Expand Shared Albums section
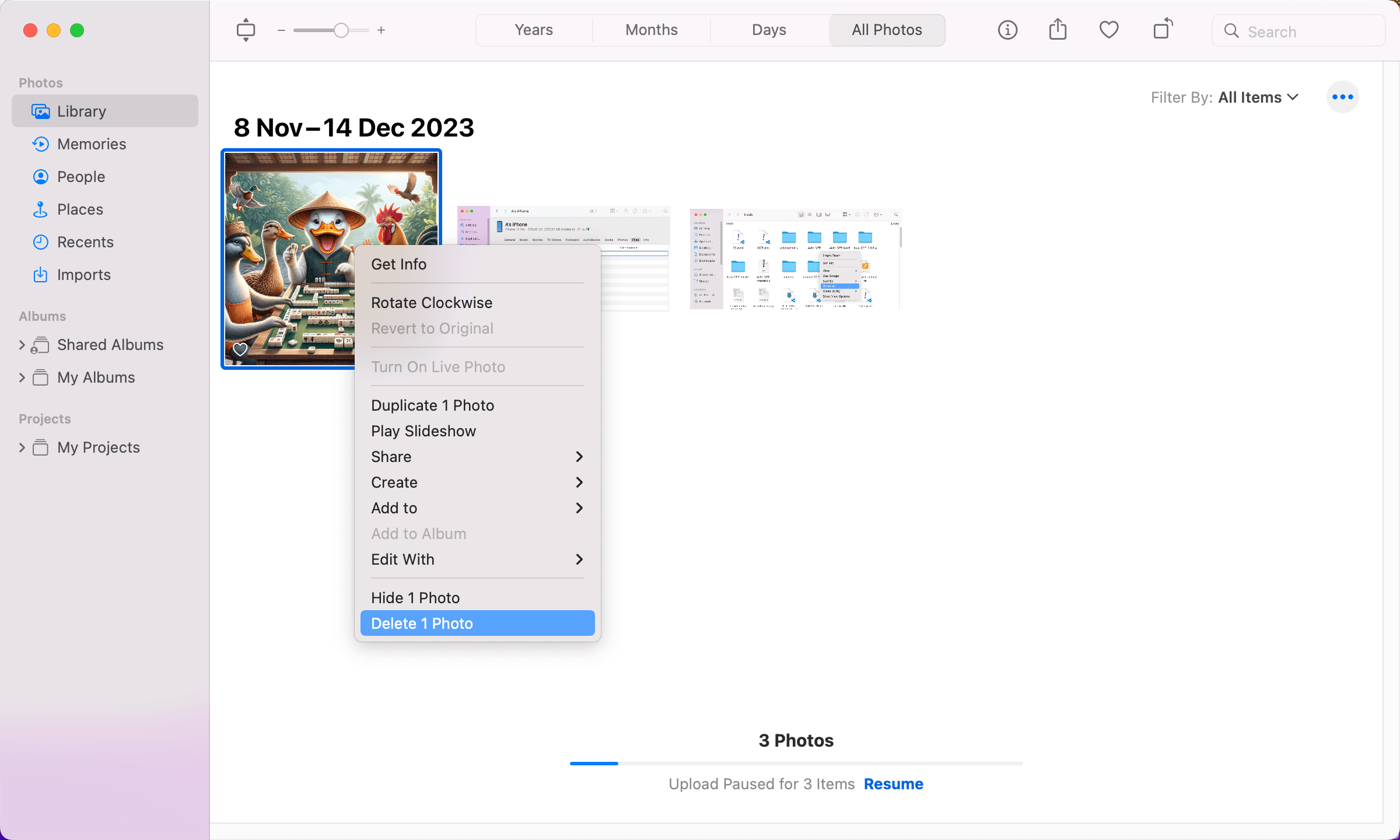The width and height of the screenshot is (1400, 840). [22, 344]
